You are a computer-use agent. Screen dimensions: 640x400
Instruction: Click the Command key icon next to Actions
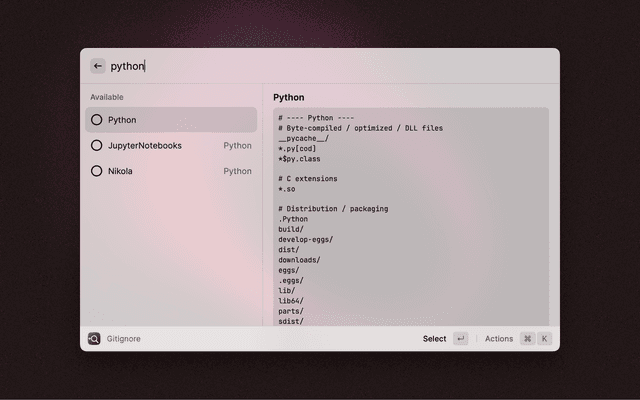point(527,339)
